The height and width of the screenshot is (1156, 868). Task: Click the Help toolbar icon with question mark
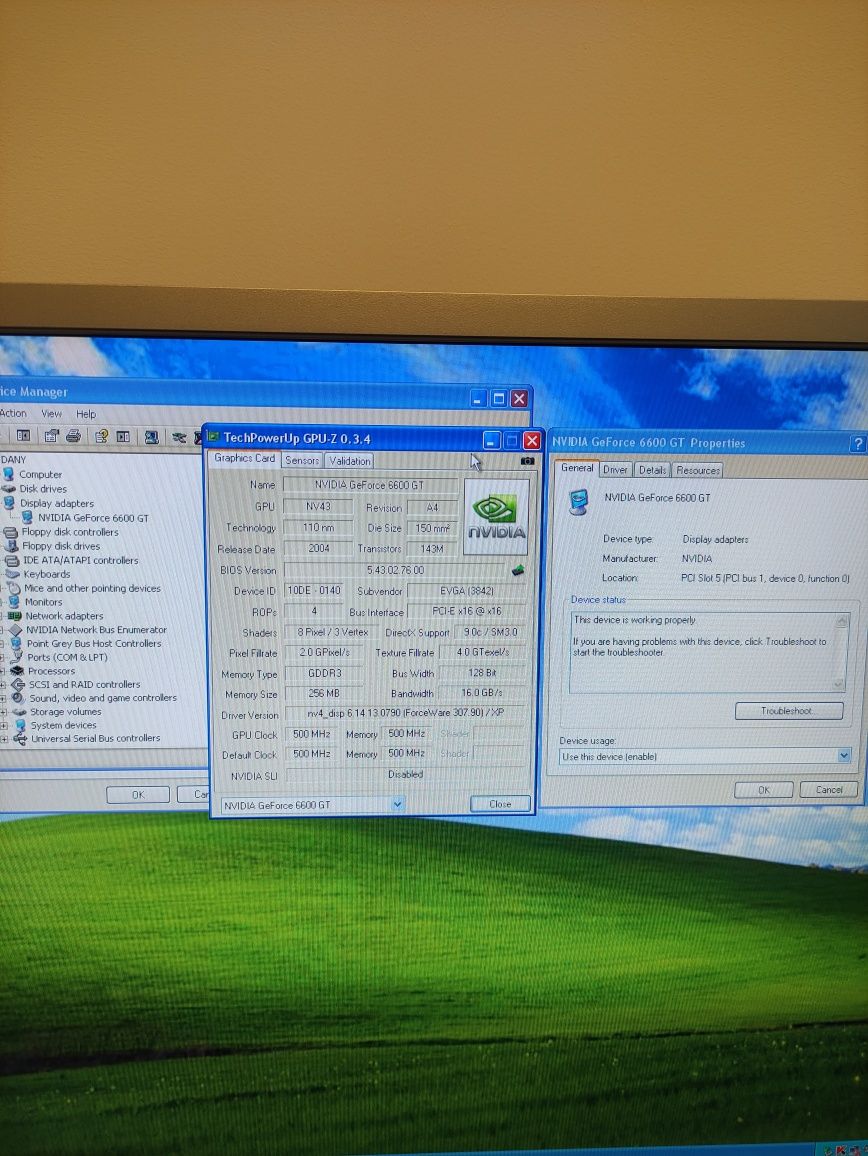(x=101, y=436)
